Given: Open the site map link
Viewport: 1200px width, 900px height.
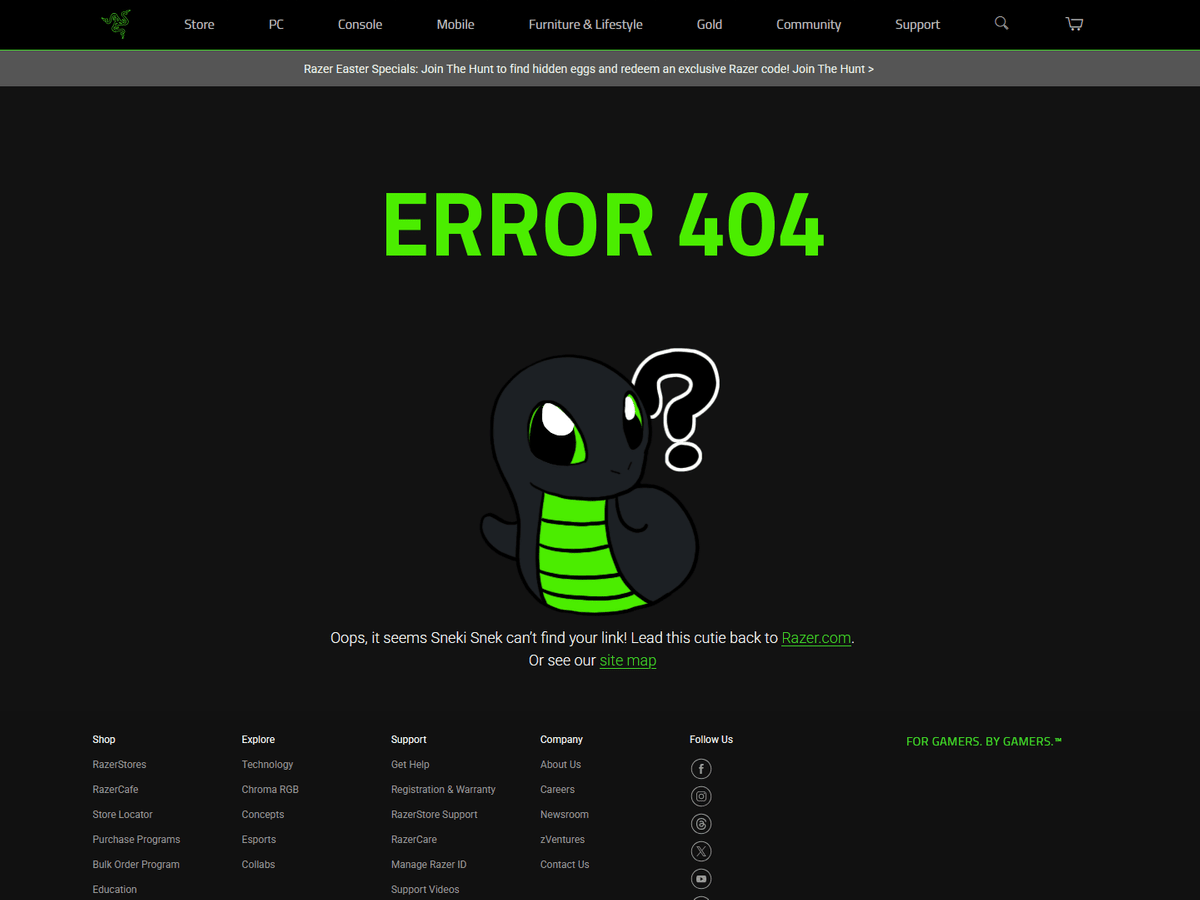Looking at the screenshot, I should (x=628, y=661).
